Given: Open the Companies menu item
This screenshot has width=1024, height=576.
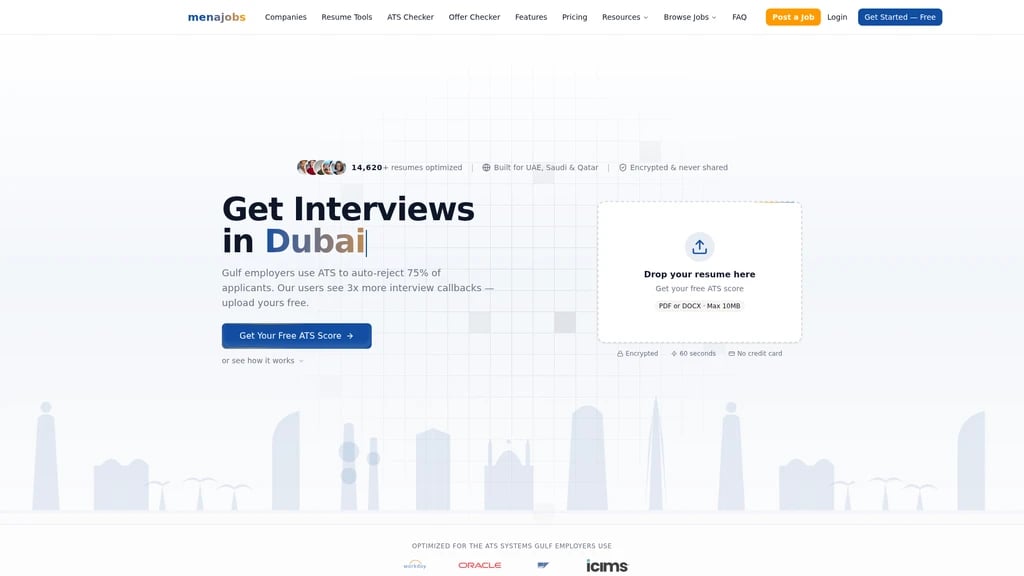Looking at the screenshot, I should tap(285, 17).
